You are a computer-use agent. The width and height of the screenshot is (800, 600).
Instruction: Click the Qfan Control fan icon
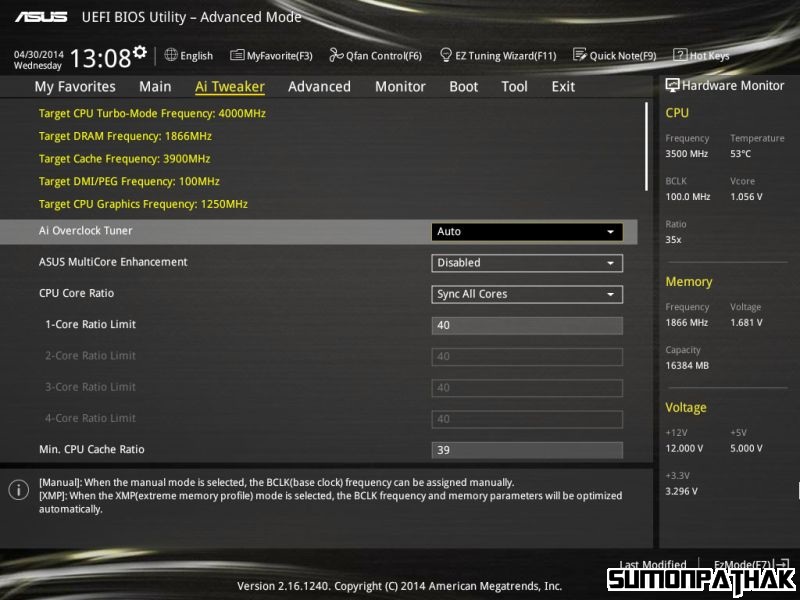pyautogui.click(x=336, y=55)
